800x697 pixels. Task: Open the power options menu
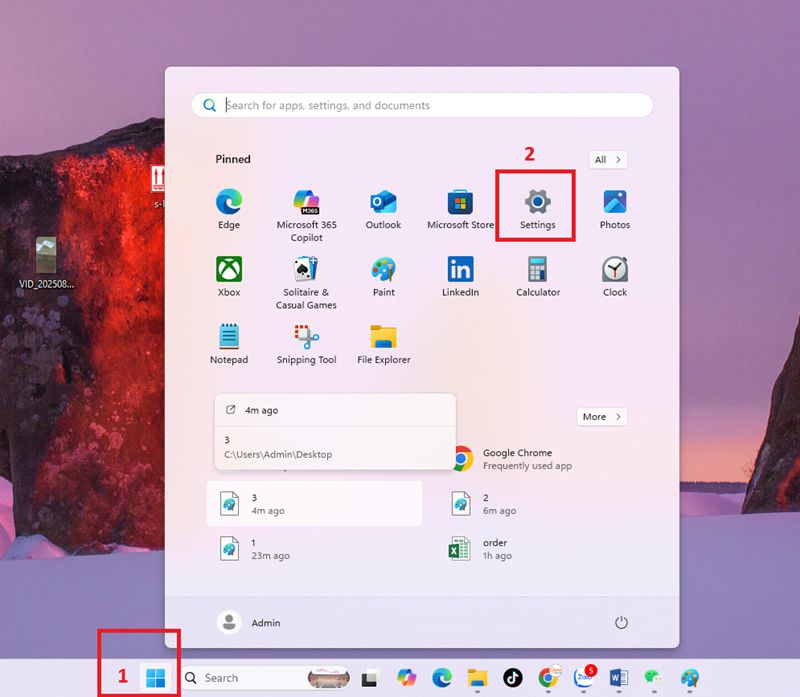[621, 623]
